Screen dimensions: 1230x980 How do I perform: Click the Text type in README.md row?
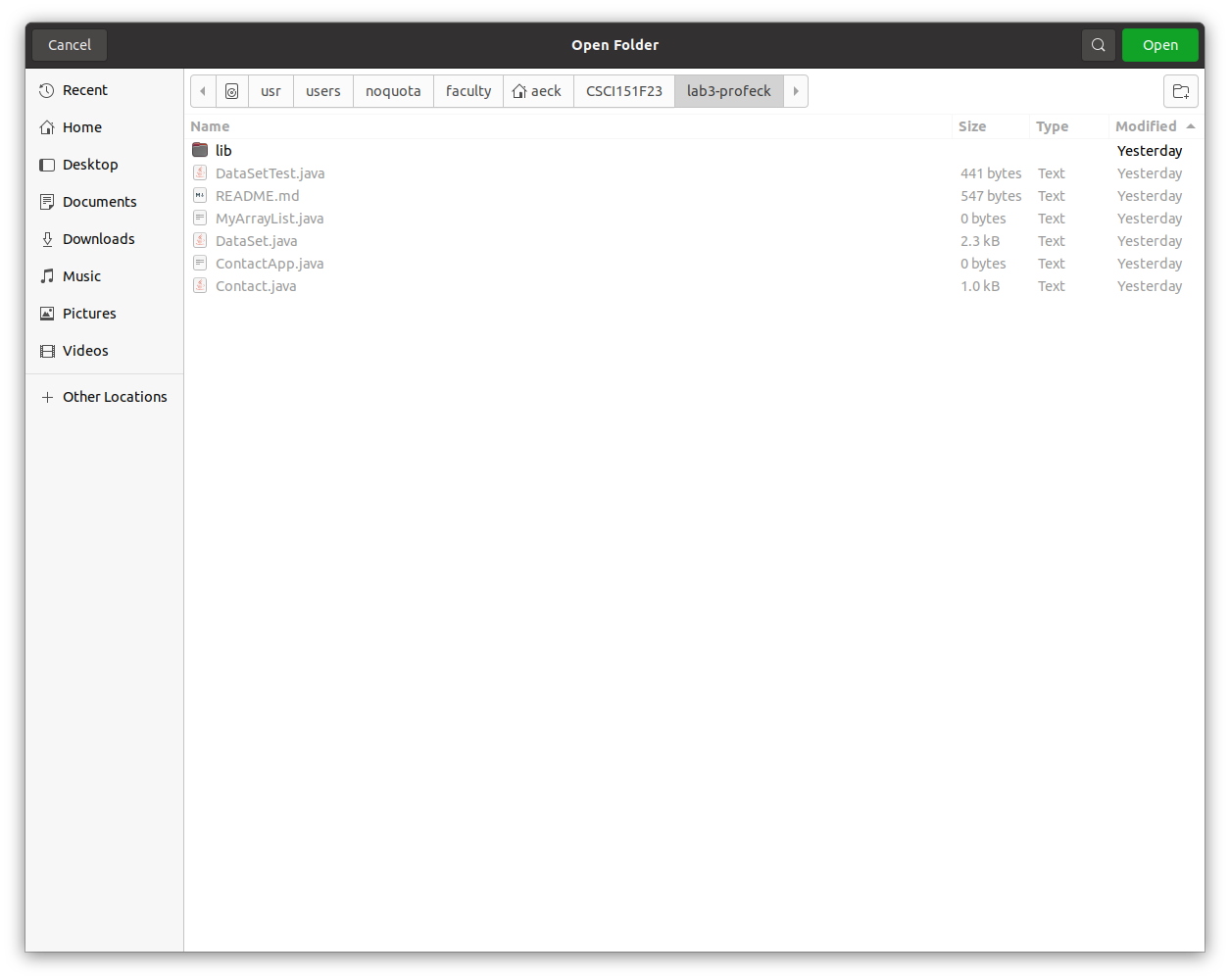point(1052,196)
